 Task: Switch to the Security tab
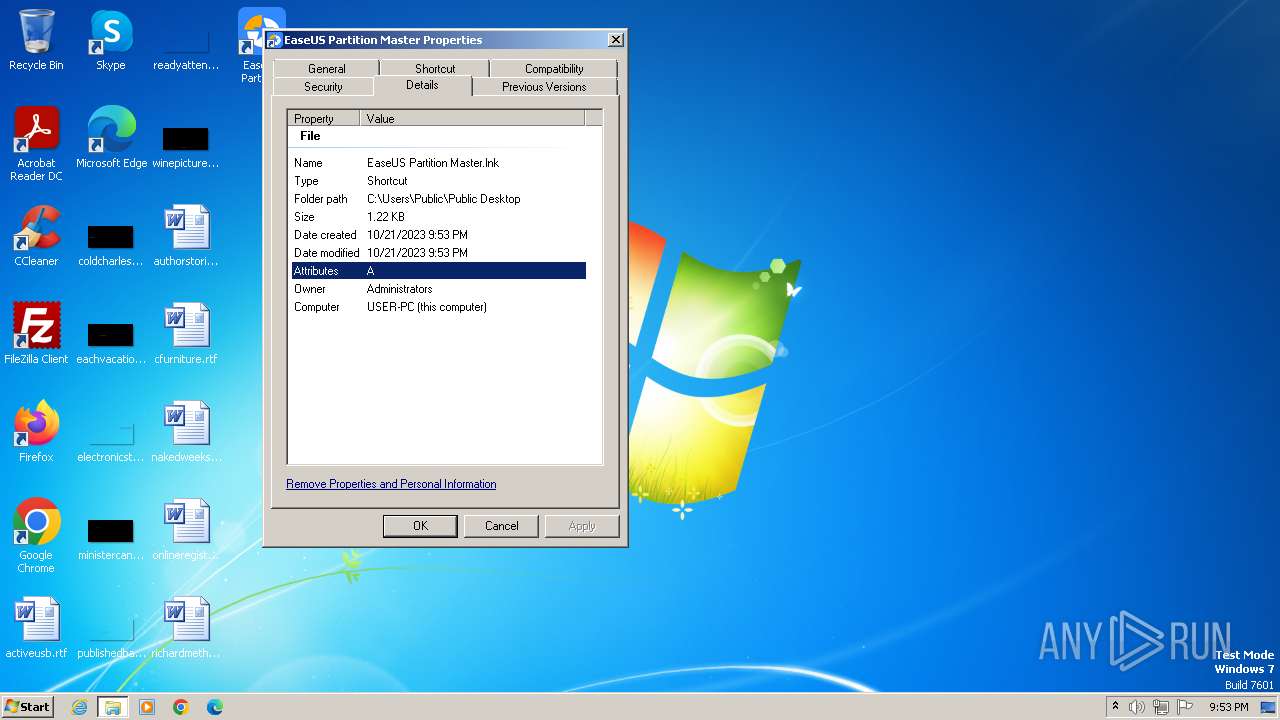[323, 87]
